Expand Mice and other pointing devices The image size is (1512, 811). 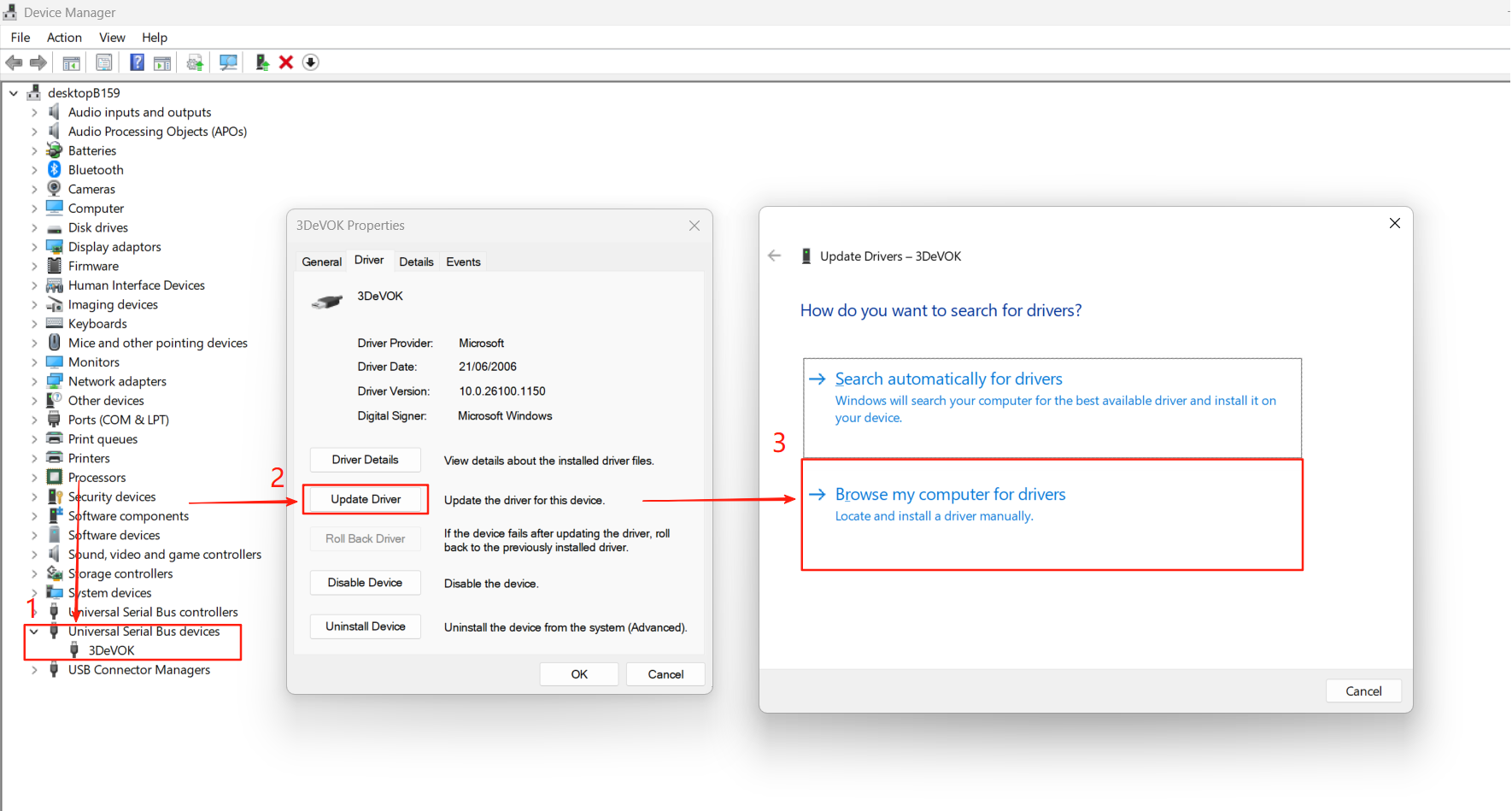(x=34, y=343)
